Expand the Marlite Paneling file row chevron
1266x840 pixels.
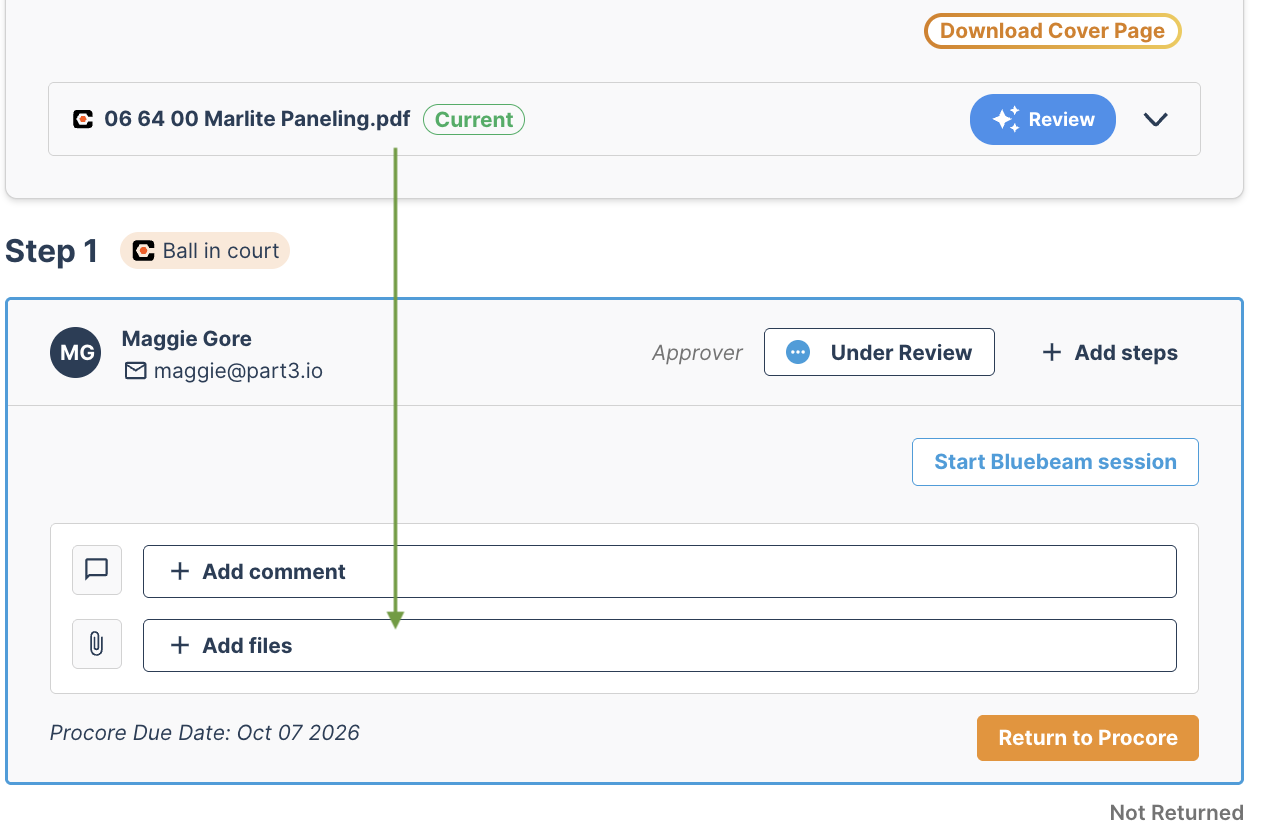coord(1156,120)
